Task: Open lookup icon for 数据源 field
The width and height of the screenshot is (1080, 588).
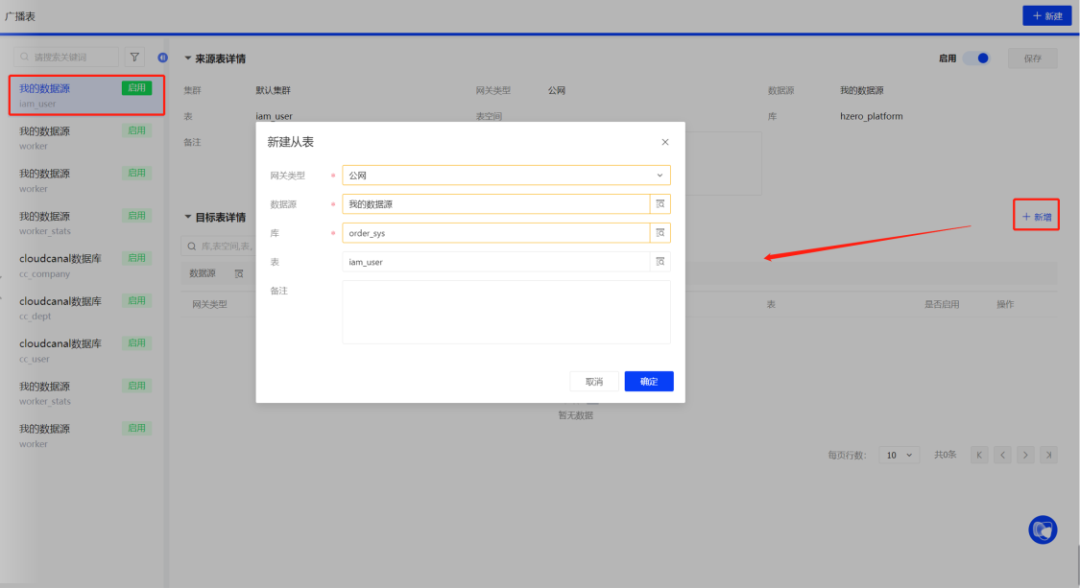Action: (660, 204)
